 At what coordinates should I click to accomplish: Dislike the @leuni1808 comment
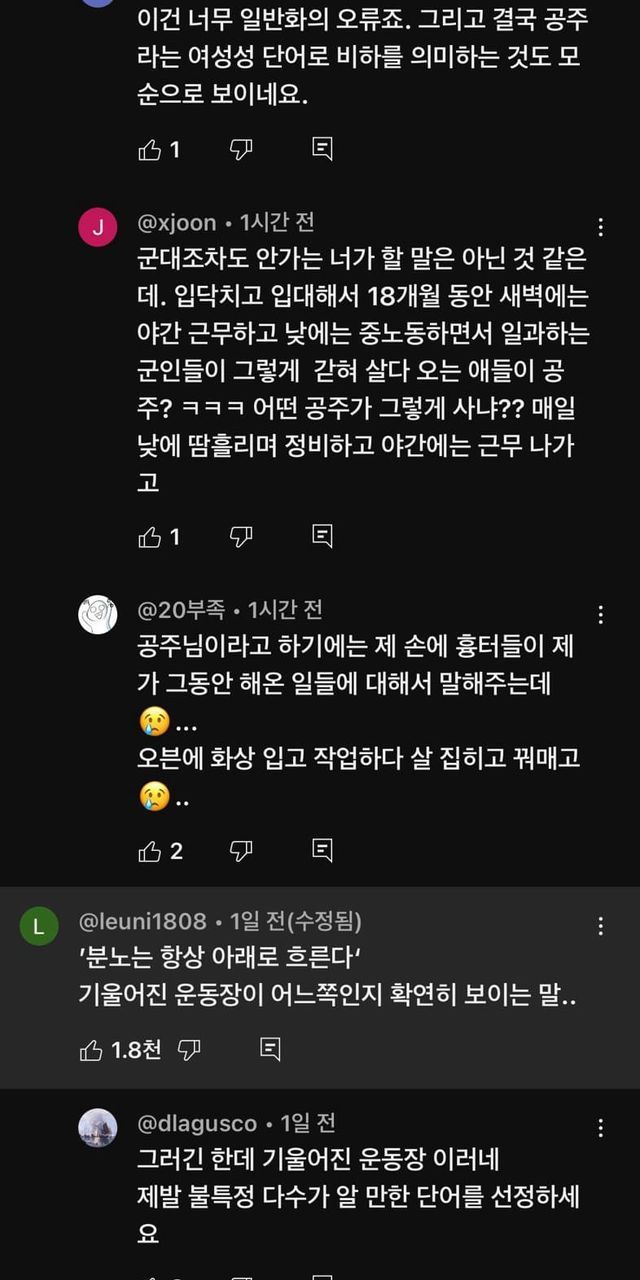tap(189, 1050)
